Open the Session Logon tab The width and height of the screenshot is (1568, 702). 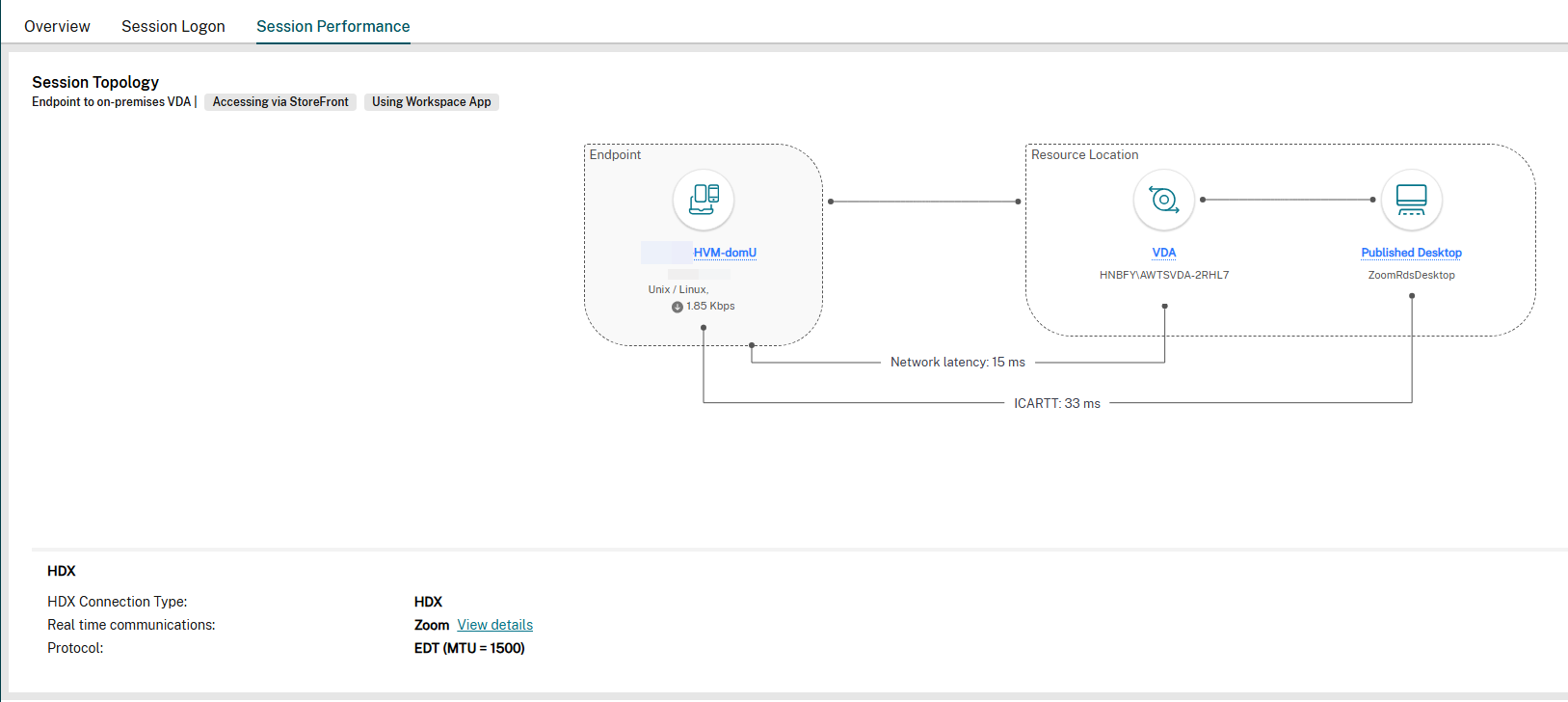[x=173, y=26]
